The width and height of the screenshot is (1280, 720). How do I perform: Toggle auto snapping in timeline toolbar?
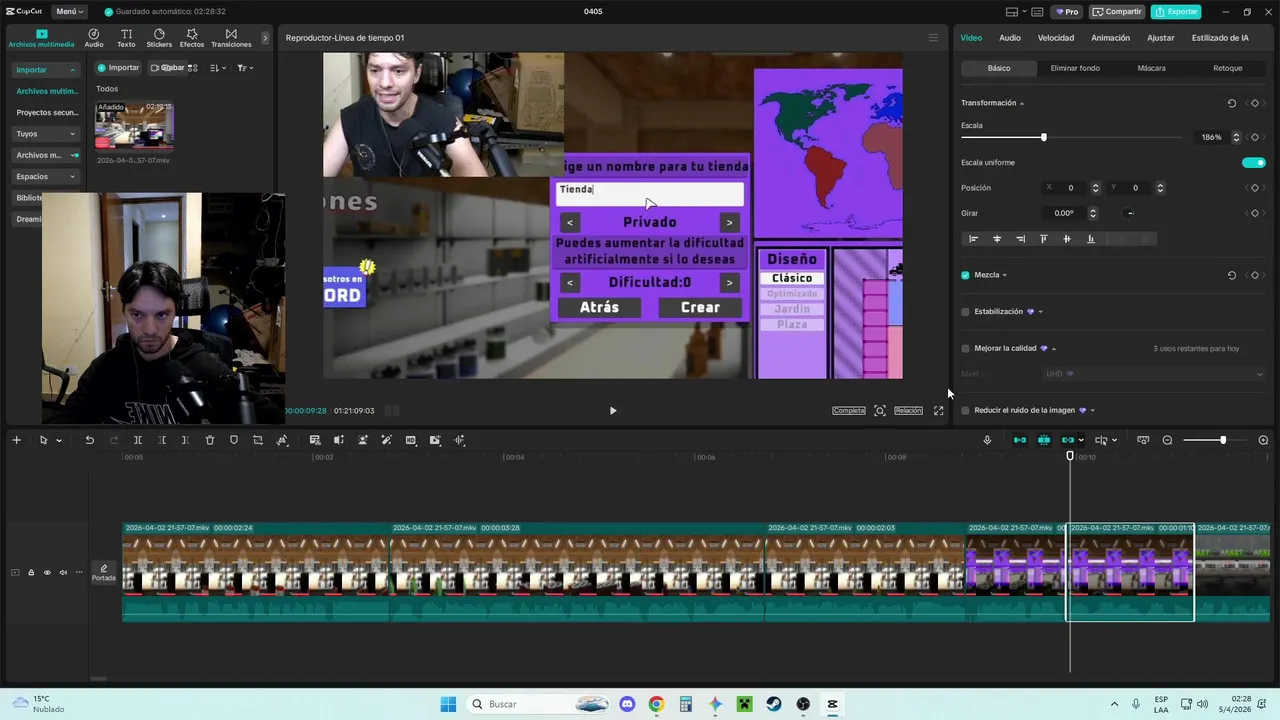1043,440
